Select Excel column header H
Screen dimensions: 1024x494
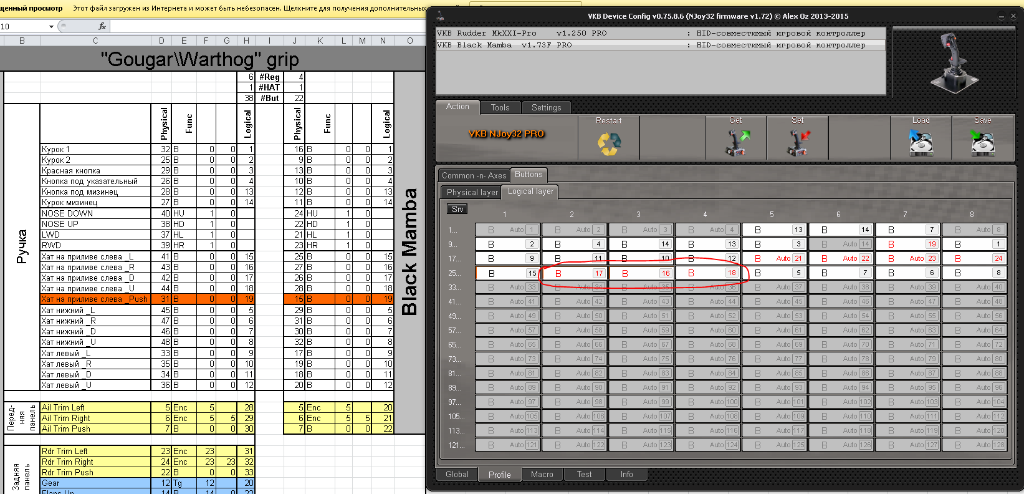pyautogui.click(x=246, y=41)
